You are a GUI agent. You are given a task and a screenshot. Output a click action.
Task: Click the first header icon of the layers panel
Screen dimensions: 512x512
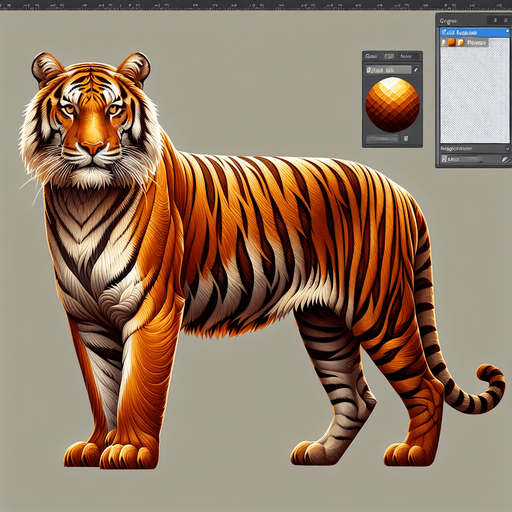(x=495, y=20)
